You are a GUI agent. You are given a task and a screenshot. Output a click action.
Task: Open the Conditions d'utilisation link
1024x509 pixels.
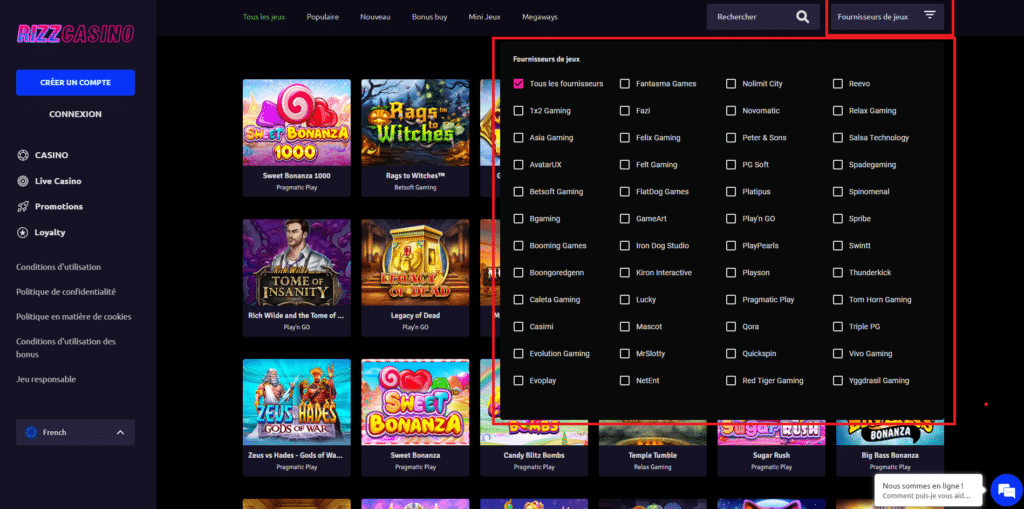click(59, 267)
